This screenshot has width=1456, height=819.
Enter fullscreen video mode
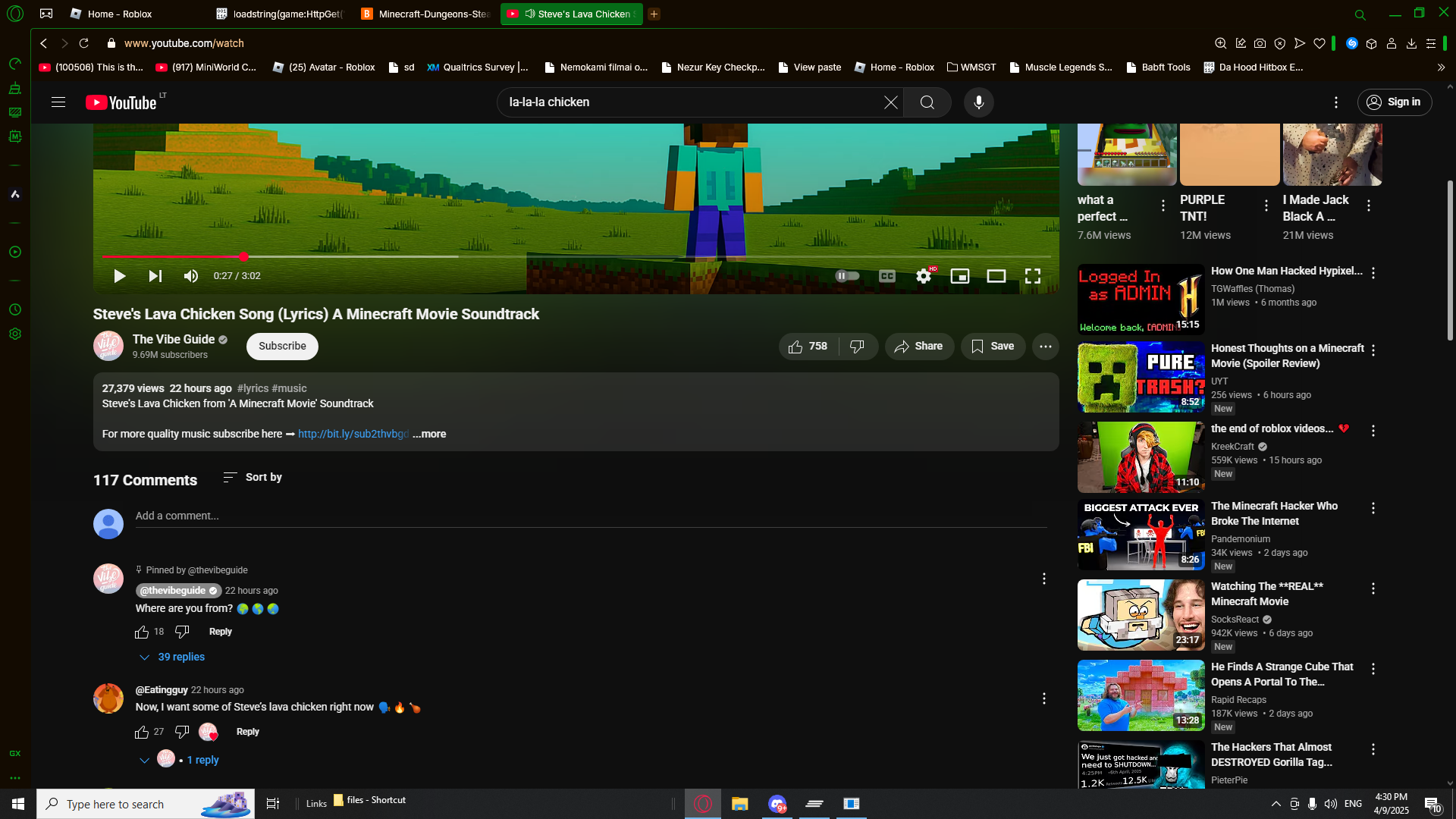click(x=1033, y=276)
